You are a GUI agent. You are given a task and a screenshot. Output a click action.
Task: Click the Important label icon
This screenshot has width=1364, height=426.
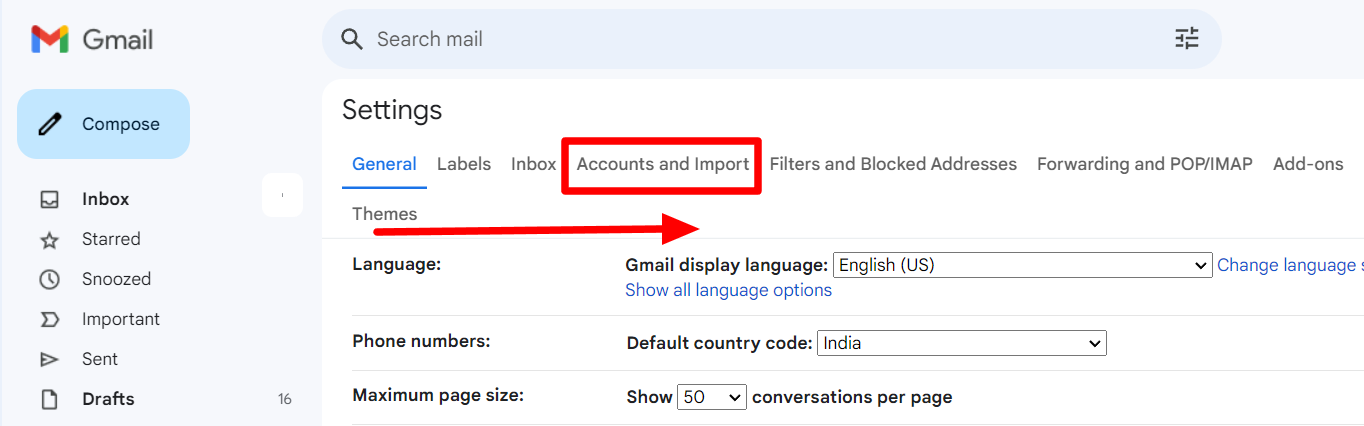coord(49,319)
